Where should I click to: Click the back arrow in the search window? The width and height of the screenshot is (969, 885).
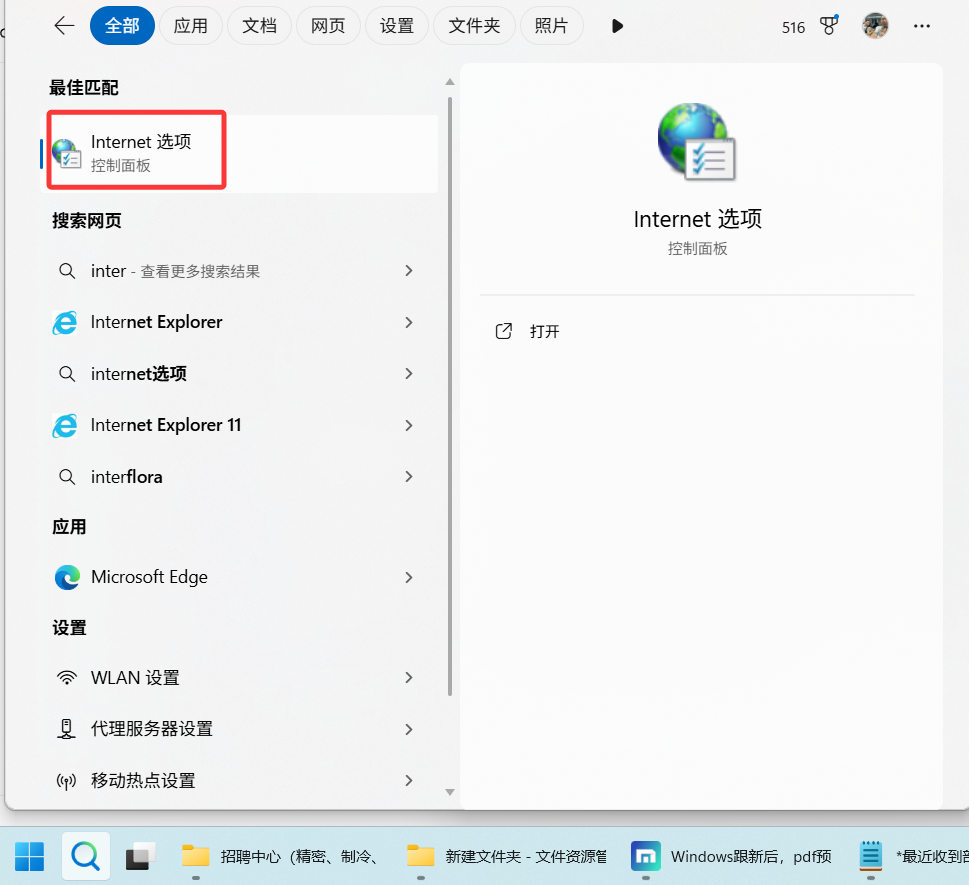coord(63,26)
